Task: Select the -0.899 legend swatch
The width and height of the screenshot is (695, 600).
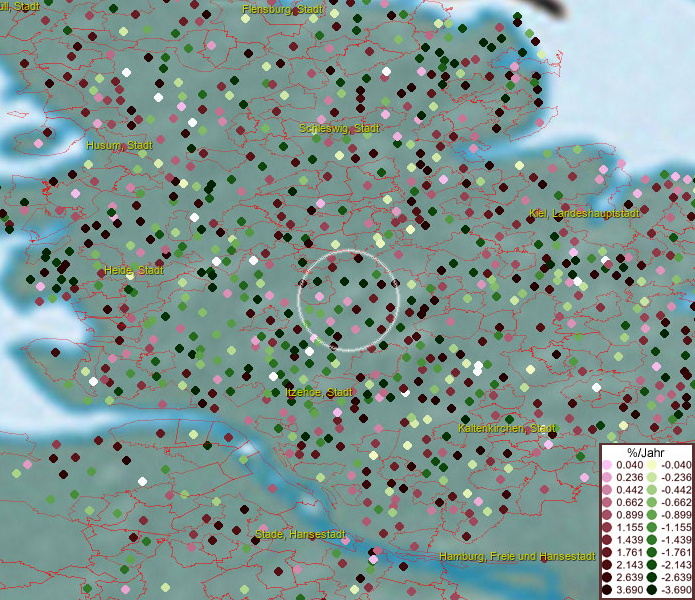Action: pos(652,515)
